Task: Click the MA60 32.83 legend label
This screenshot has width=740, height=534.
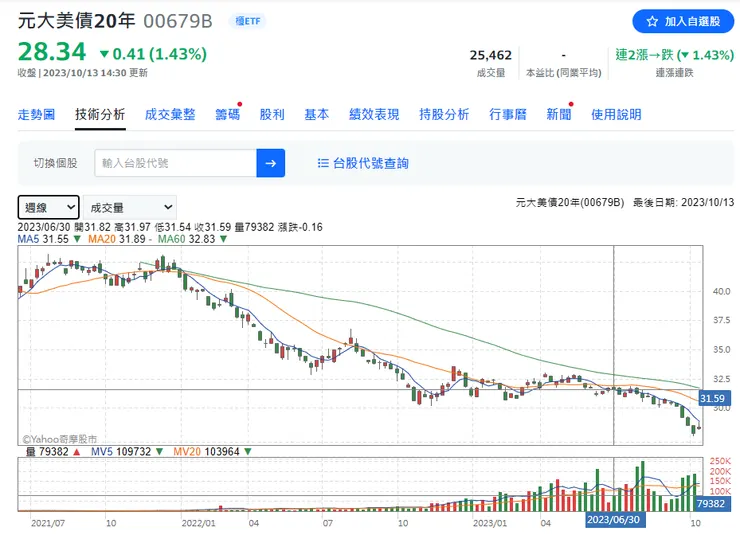Action: pos(186,239)
